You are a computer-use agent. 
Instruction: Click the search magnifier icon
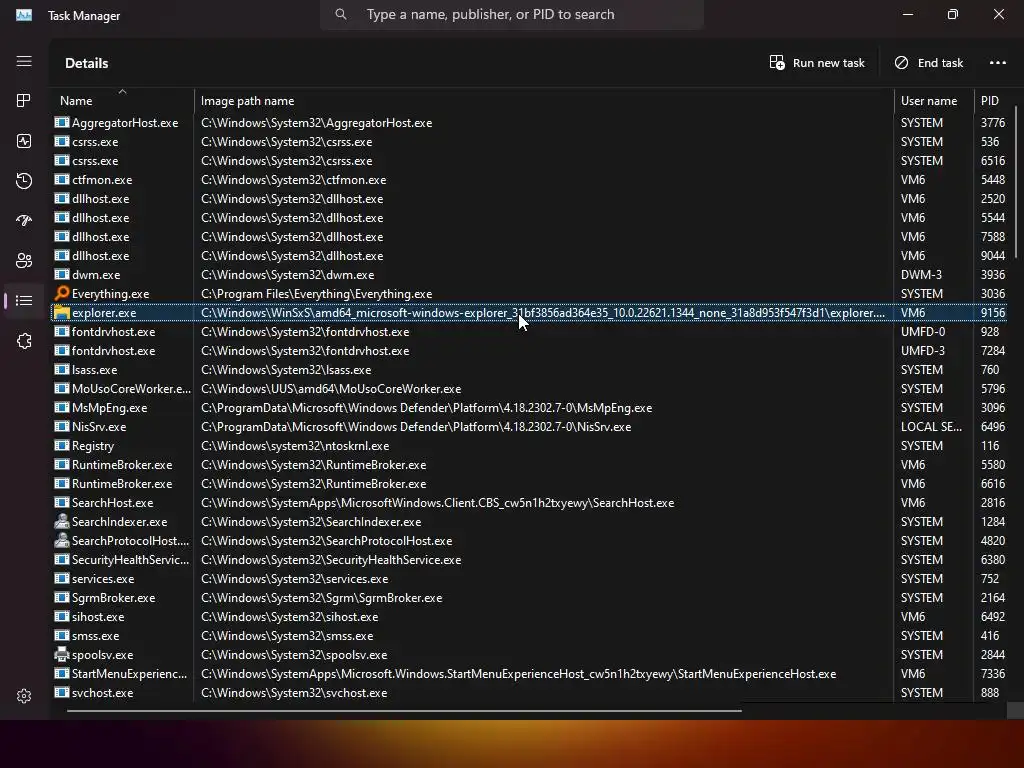pyautogui.click(x=341, y=14)
